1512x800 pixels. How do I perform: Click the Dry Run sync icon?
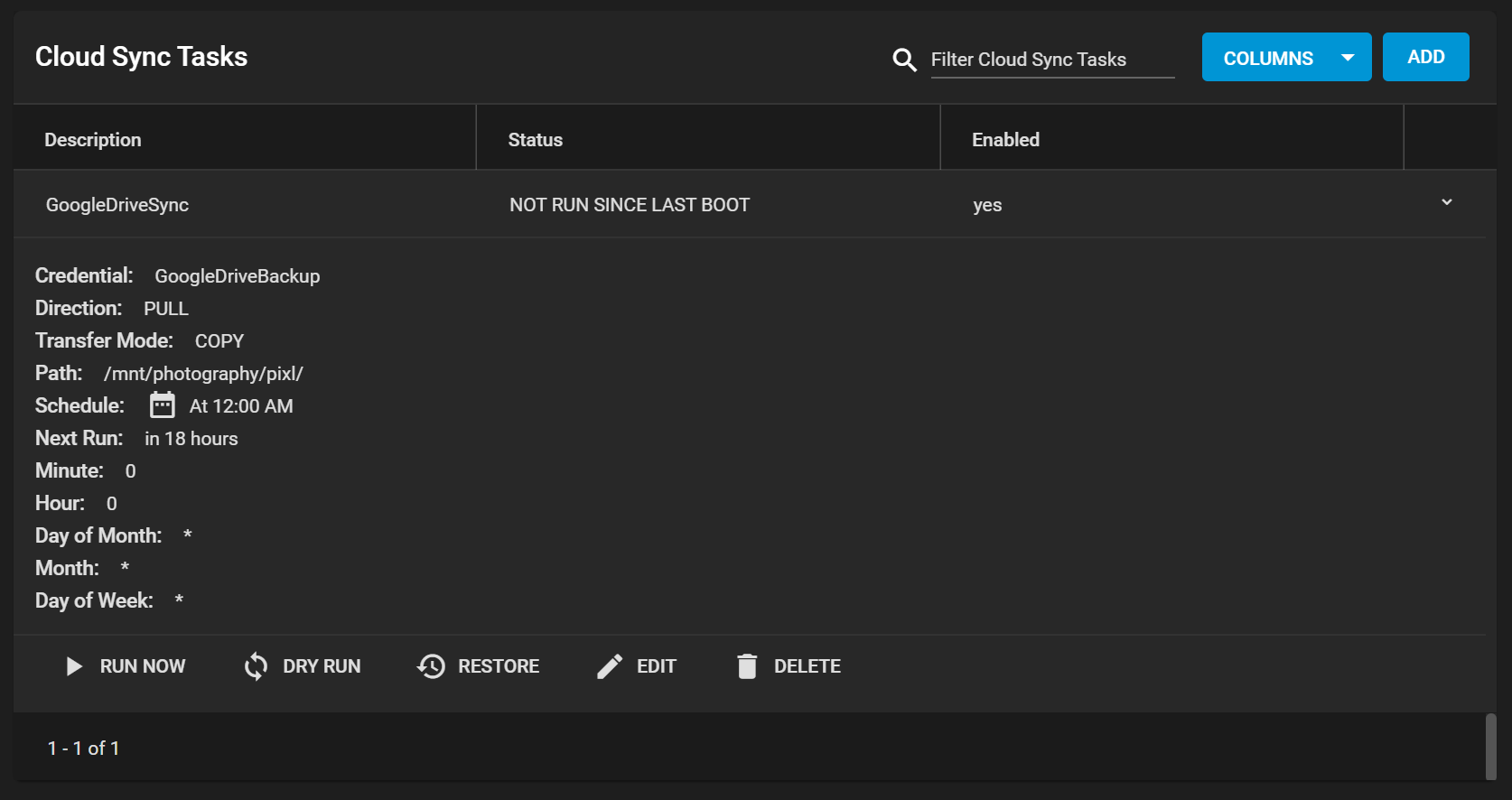click(256, 666)
